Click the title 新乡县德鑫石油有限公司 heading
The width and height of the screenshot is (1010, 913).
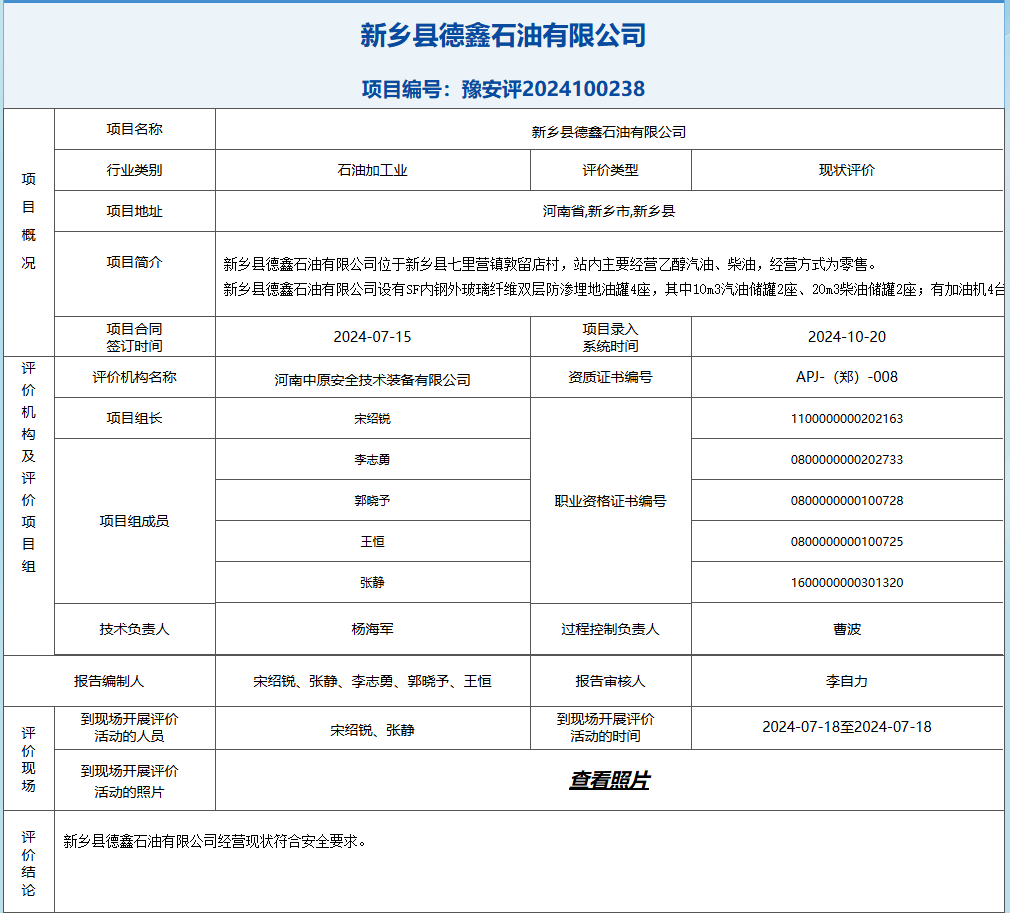[x=503, y=35]
